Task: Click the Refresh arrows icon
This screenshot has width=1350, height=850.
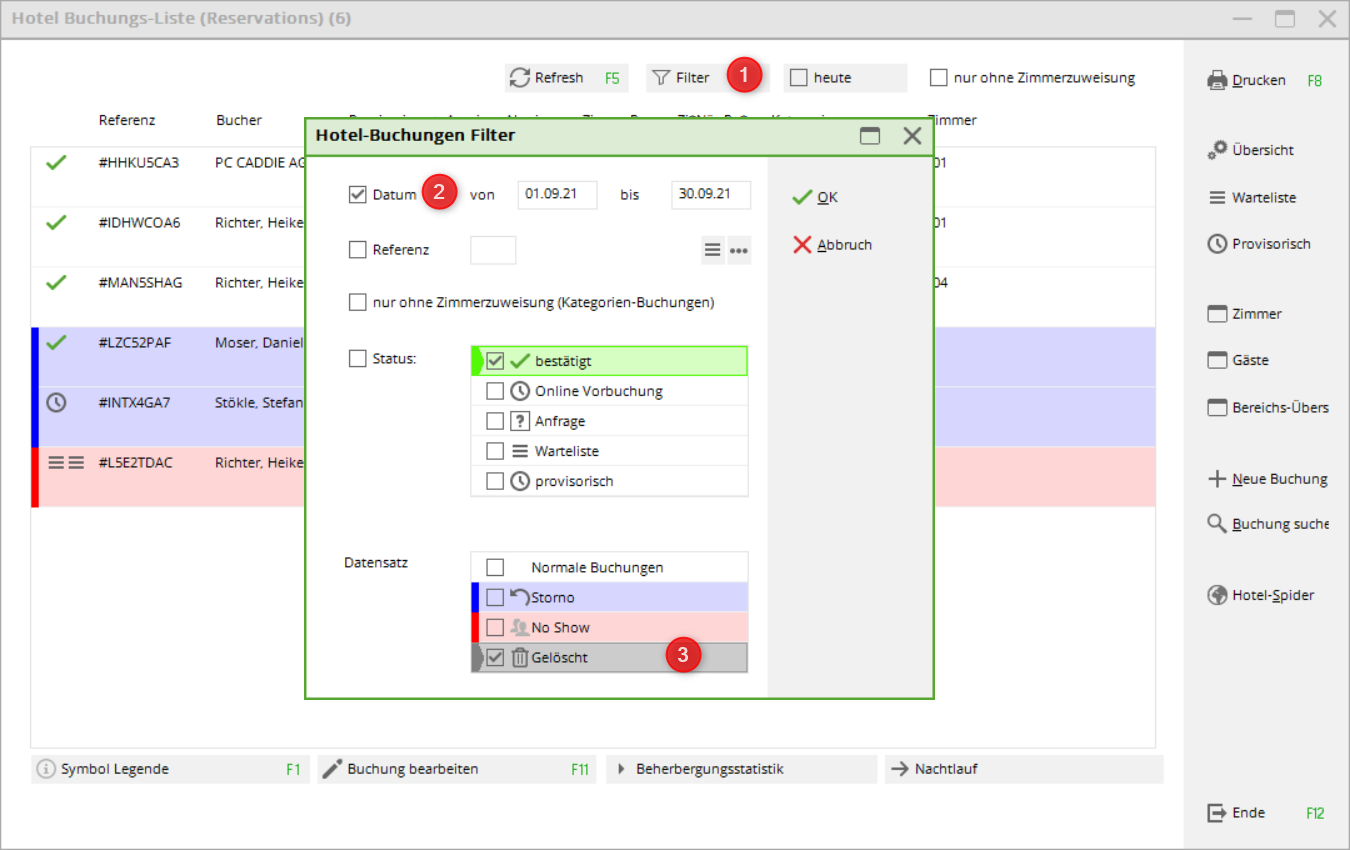Action: point(519,78)
